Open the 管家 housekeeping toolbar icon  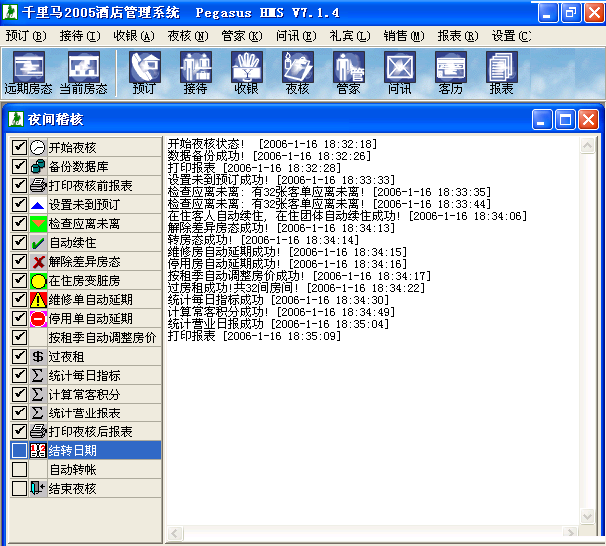(x=349, y=73)
